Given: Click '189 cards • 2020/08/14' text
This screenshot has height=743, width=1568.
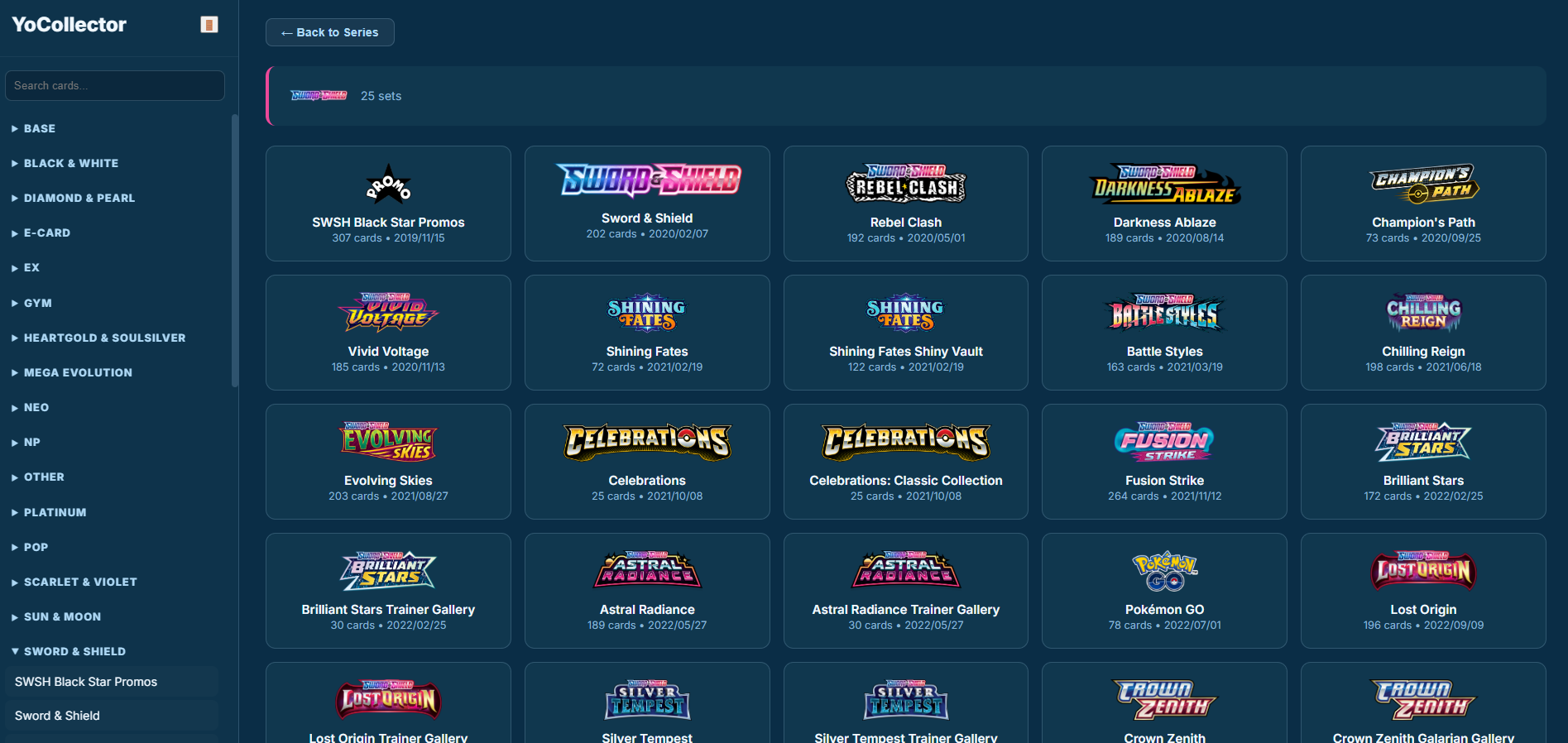Looking at the screenshot, I should (1165, 238).
